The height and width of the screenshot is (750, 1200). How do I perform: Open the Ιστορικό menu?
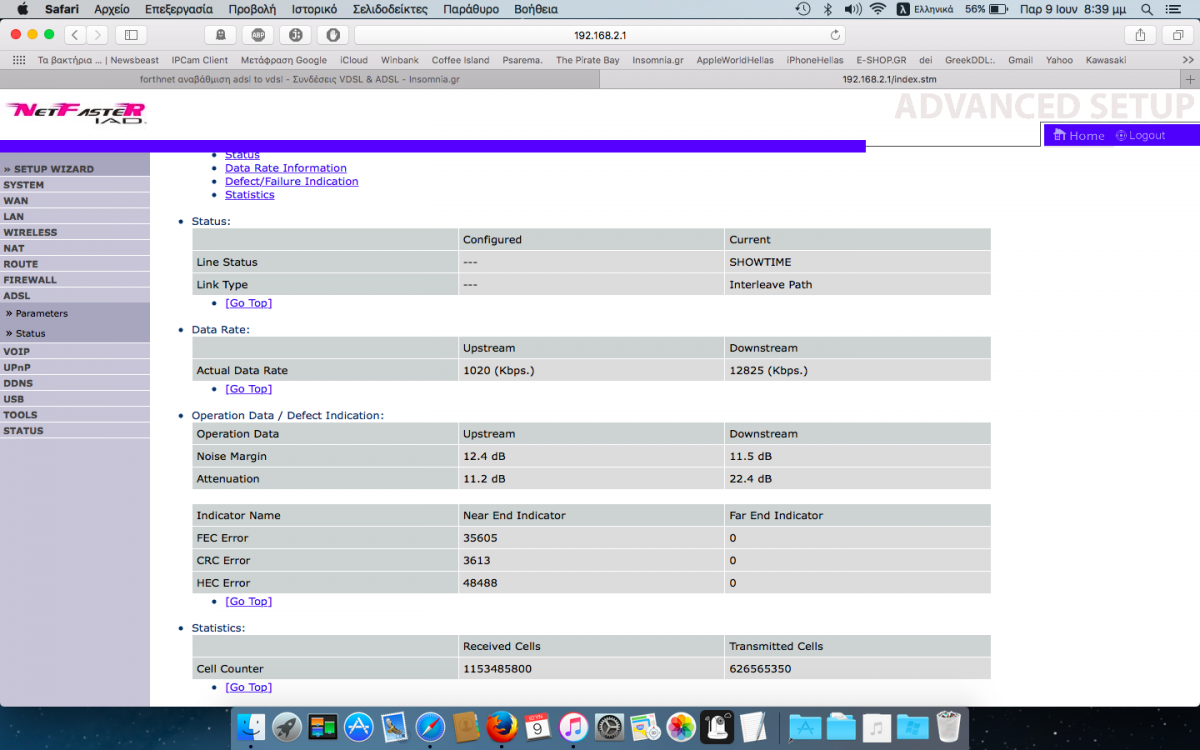(314, 9)
